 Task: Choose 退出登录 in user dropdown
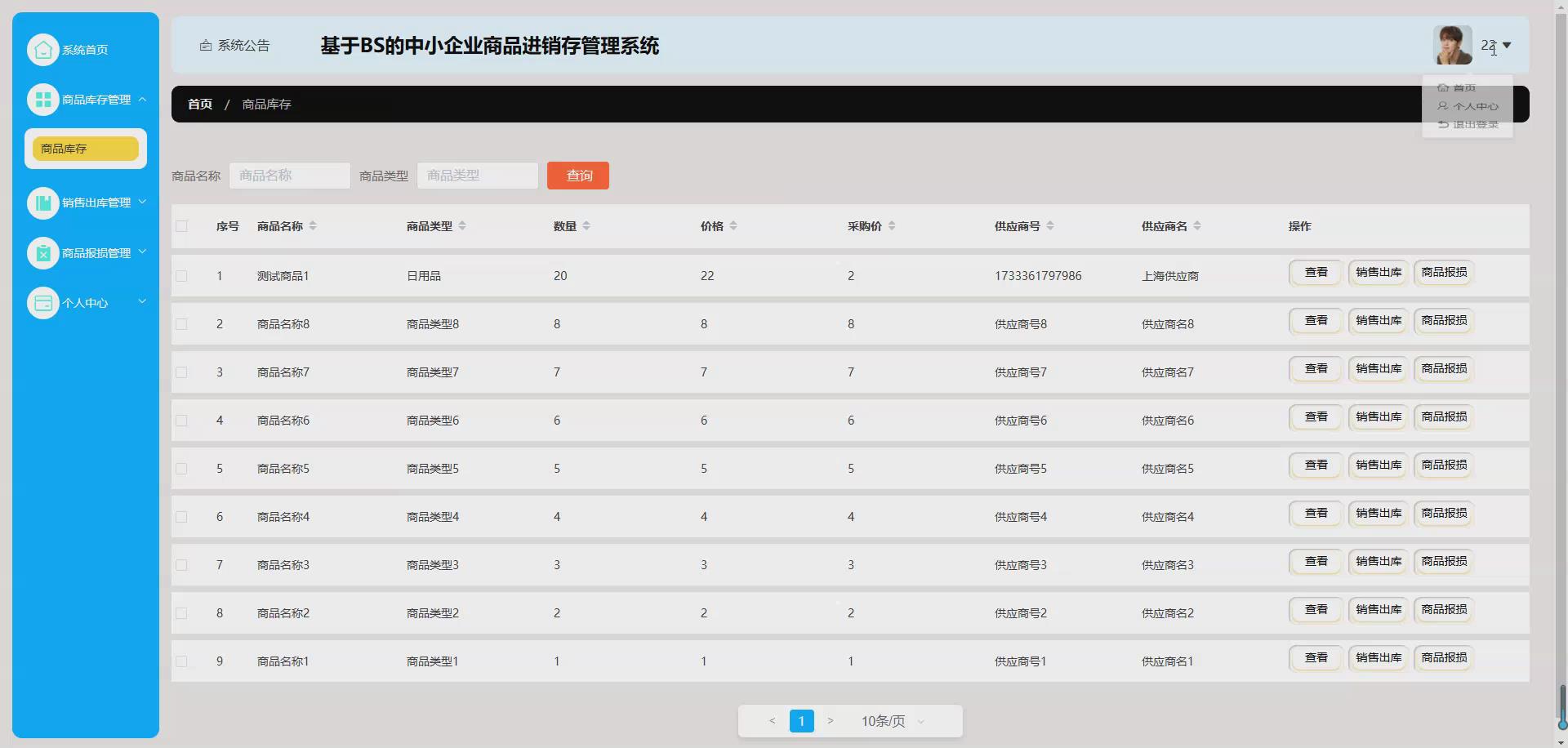coord(1468,124)
